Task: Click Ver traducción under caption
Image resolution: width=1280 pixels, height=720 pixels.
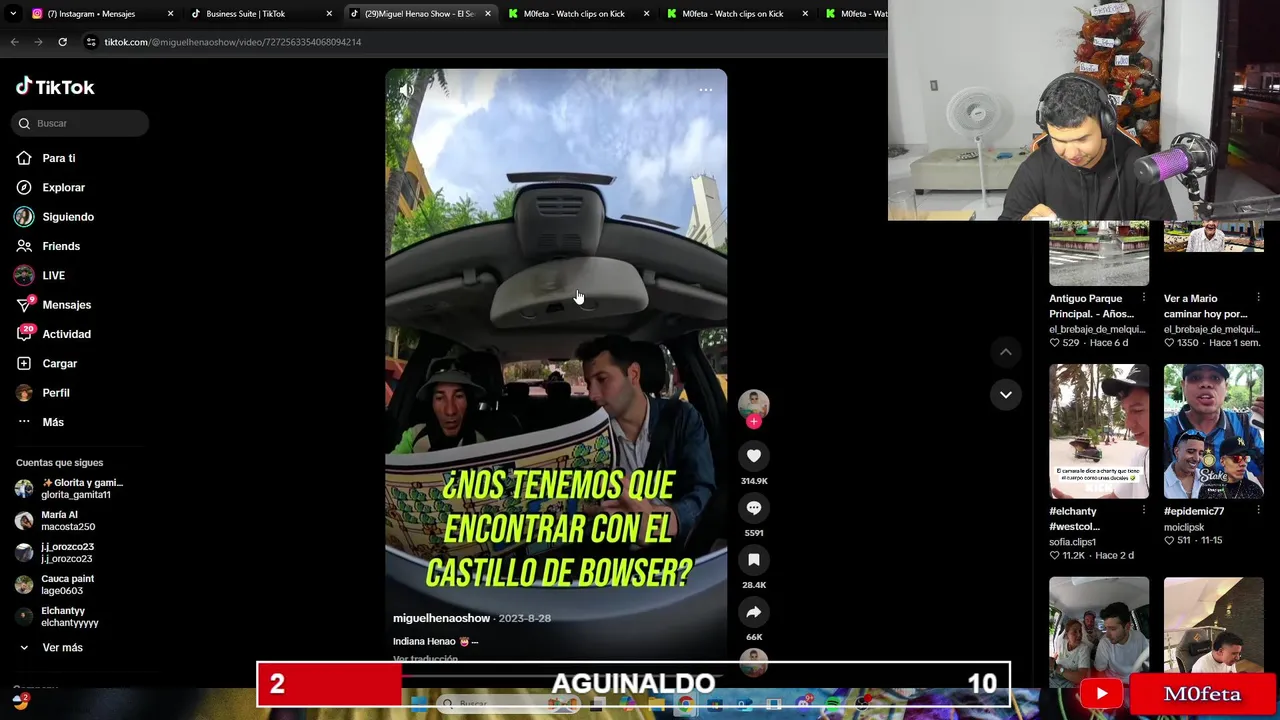Action: [x=425, y=659]
